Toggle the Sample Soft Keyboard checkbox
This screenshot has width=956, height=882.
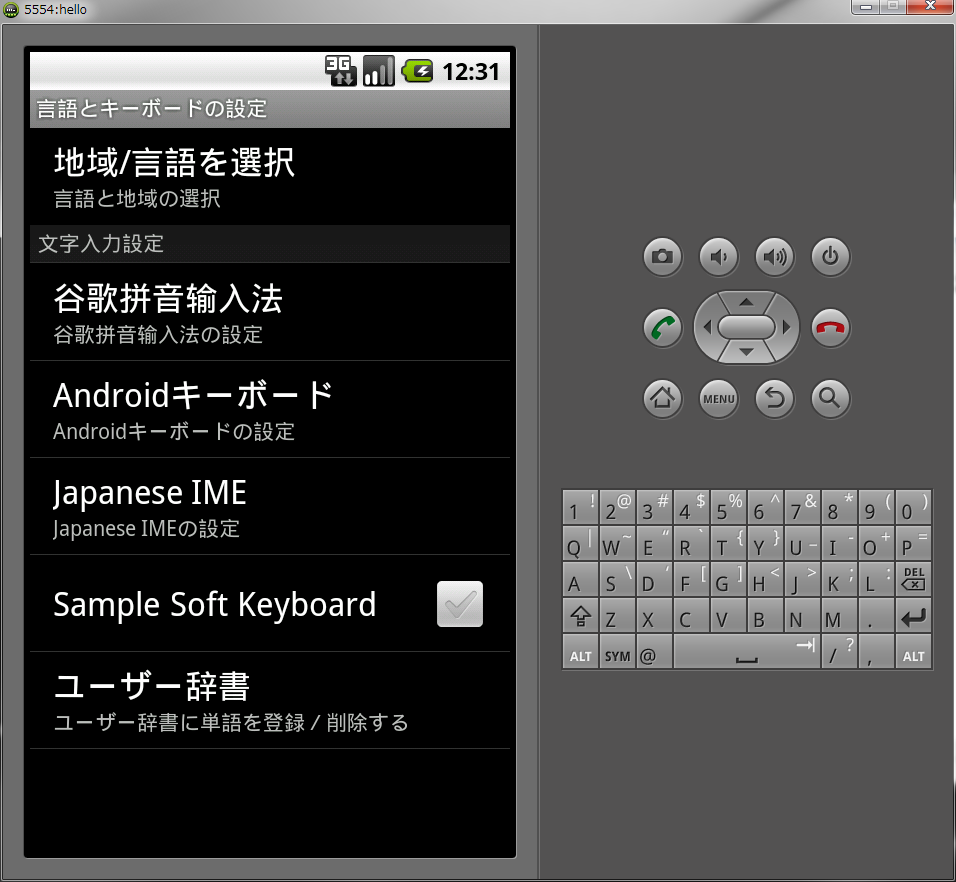[x=460, y=604]
